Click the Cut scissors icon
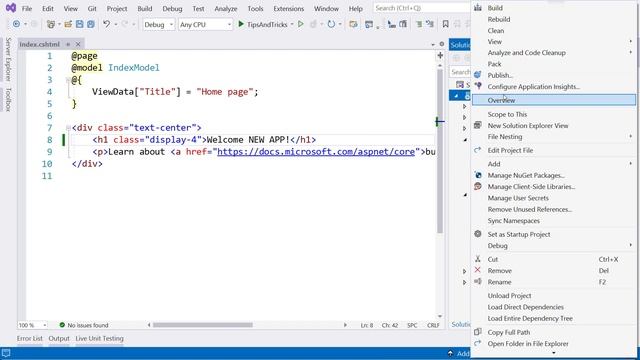The width and height of the screenshot is (640, 360). pos(478,259)
